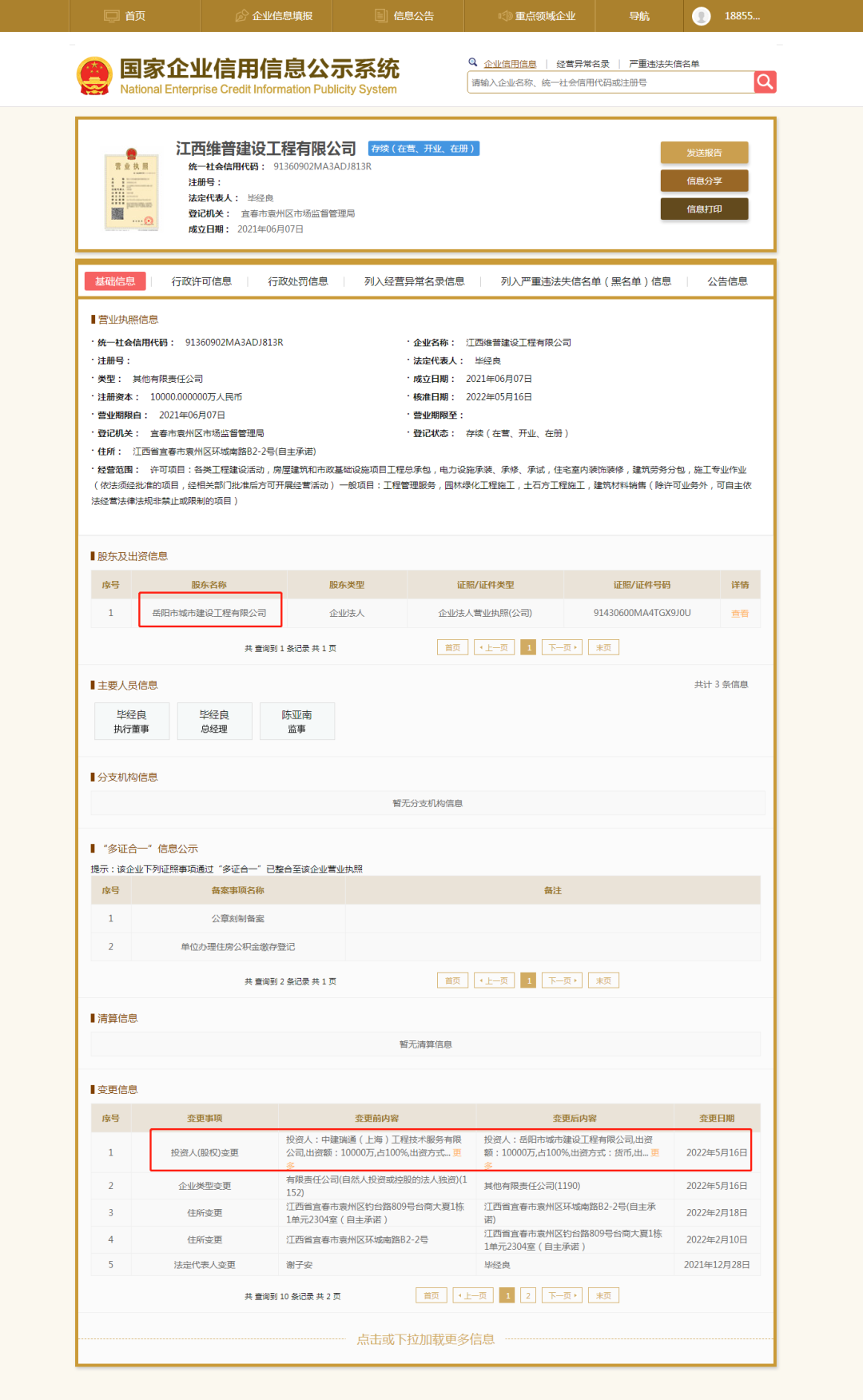Switch to the 基础信息 tab

115,281
